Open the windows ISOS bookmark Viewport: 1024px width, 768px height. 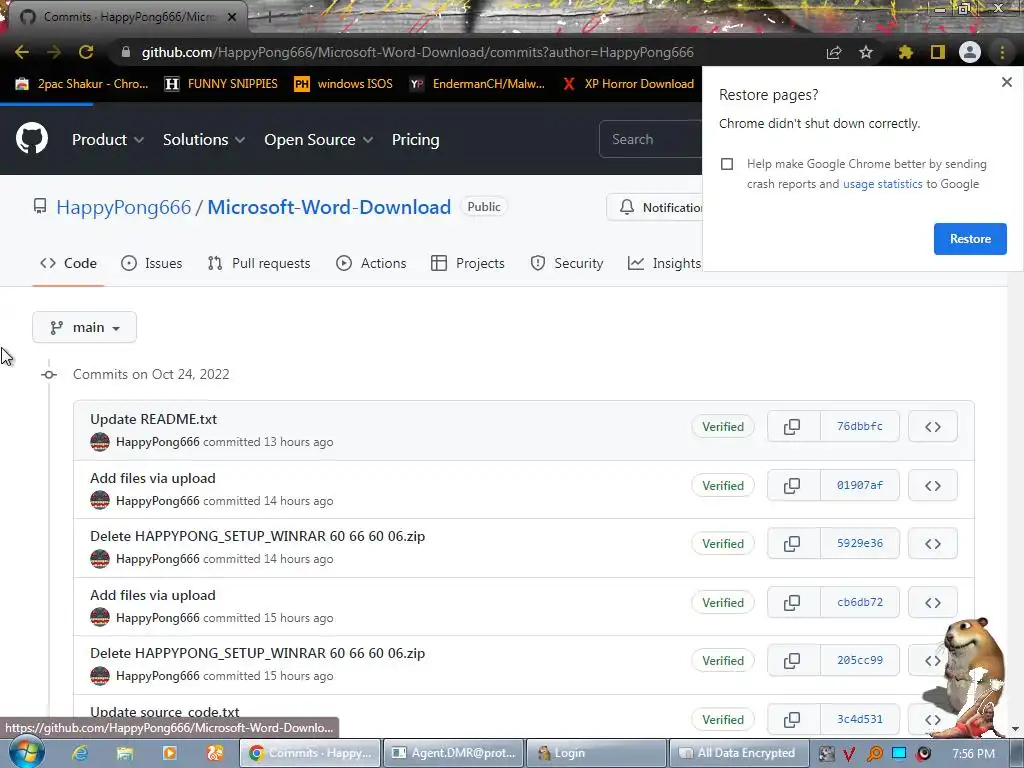click(344, 84)
